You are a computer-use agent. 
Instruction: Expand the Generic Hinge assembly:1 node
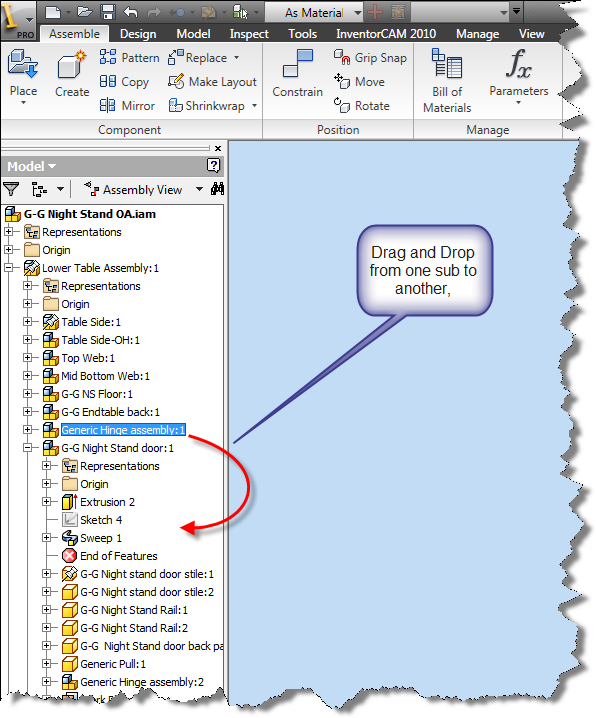[27, 430]
